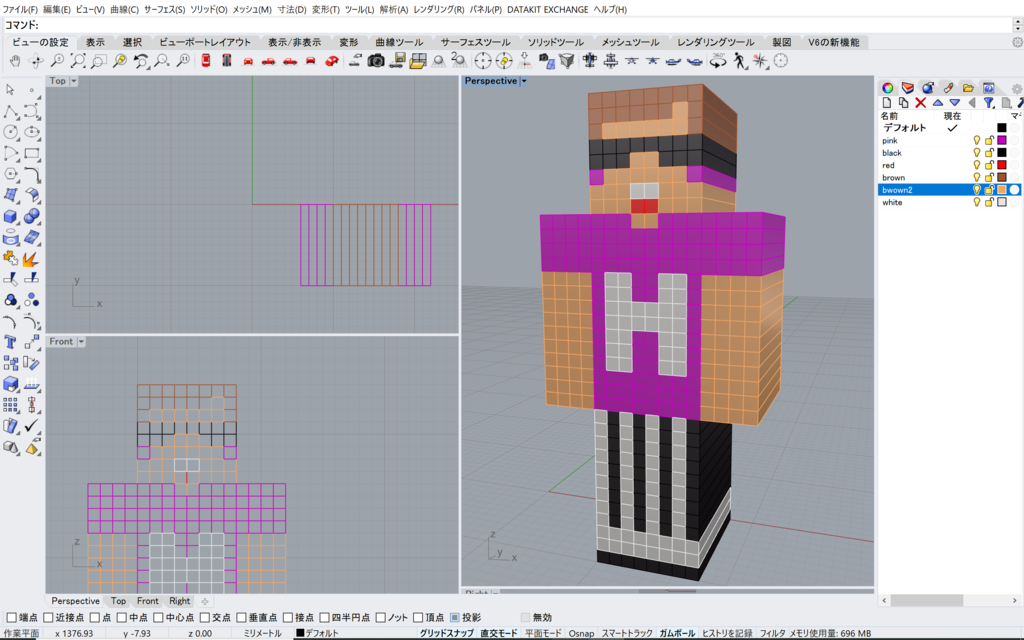Viewport: 1024px width, 640px height.
Task: Uncheck the 投影 checkbox
Action: pyautogui.click(x=455, y=617)
